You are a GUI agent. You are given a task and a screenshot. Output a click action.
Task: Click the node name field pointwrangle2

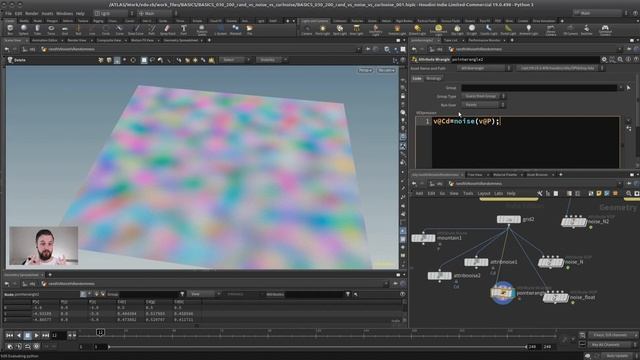point(526,60)
